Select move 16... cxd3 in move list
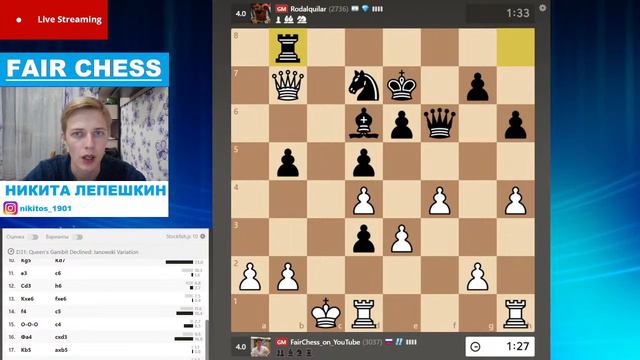 click(61, 337)
